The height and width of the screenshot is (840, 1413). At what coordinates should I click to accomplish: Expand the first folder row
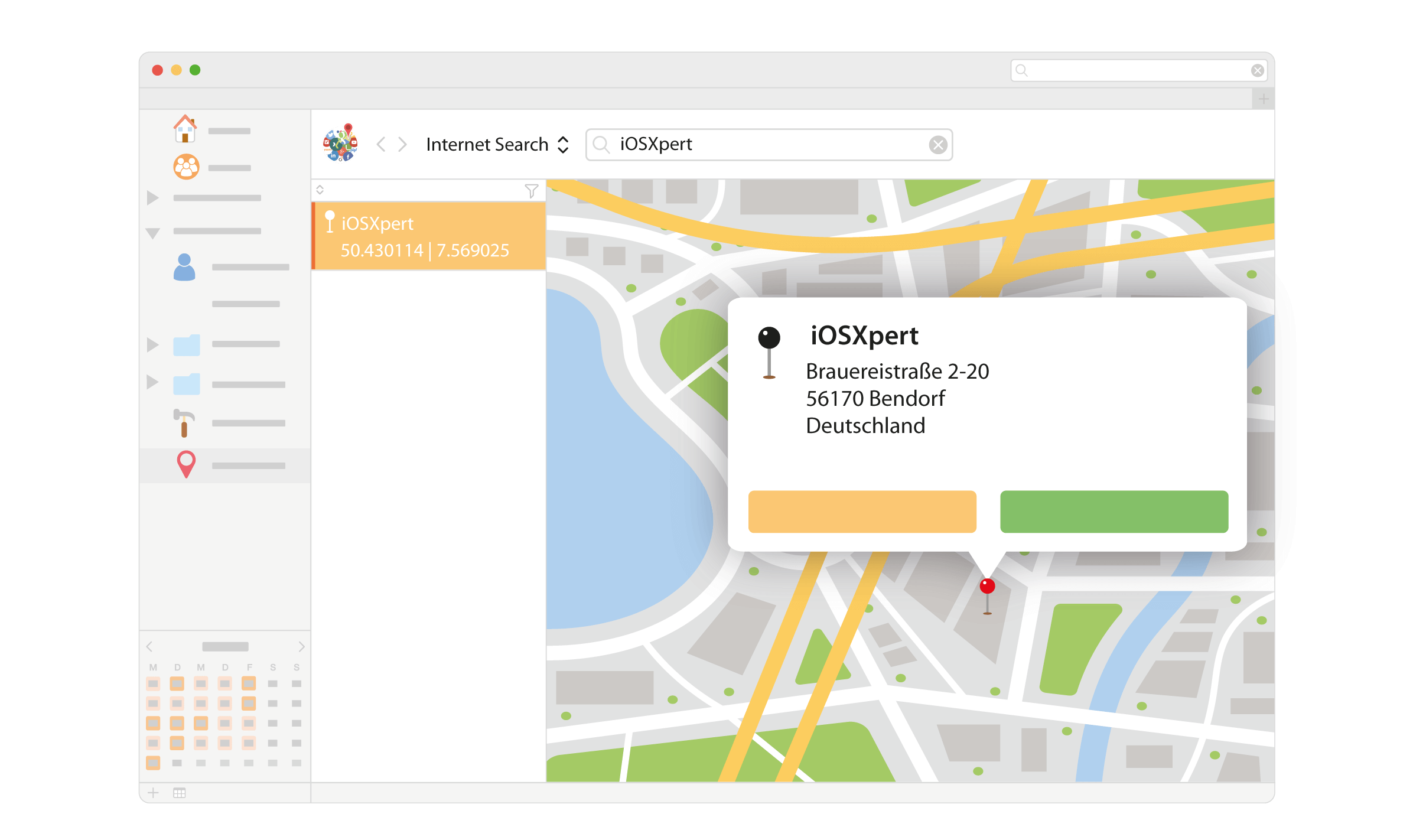tap(152, 344)
